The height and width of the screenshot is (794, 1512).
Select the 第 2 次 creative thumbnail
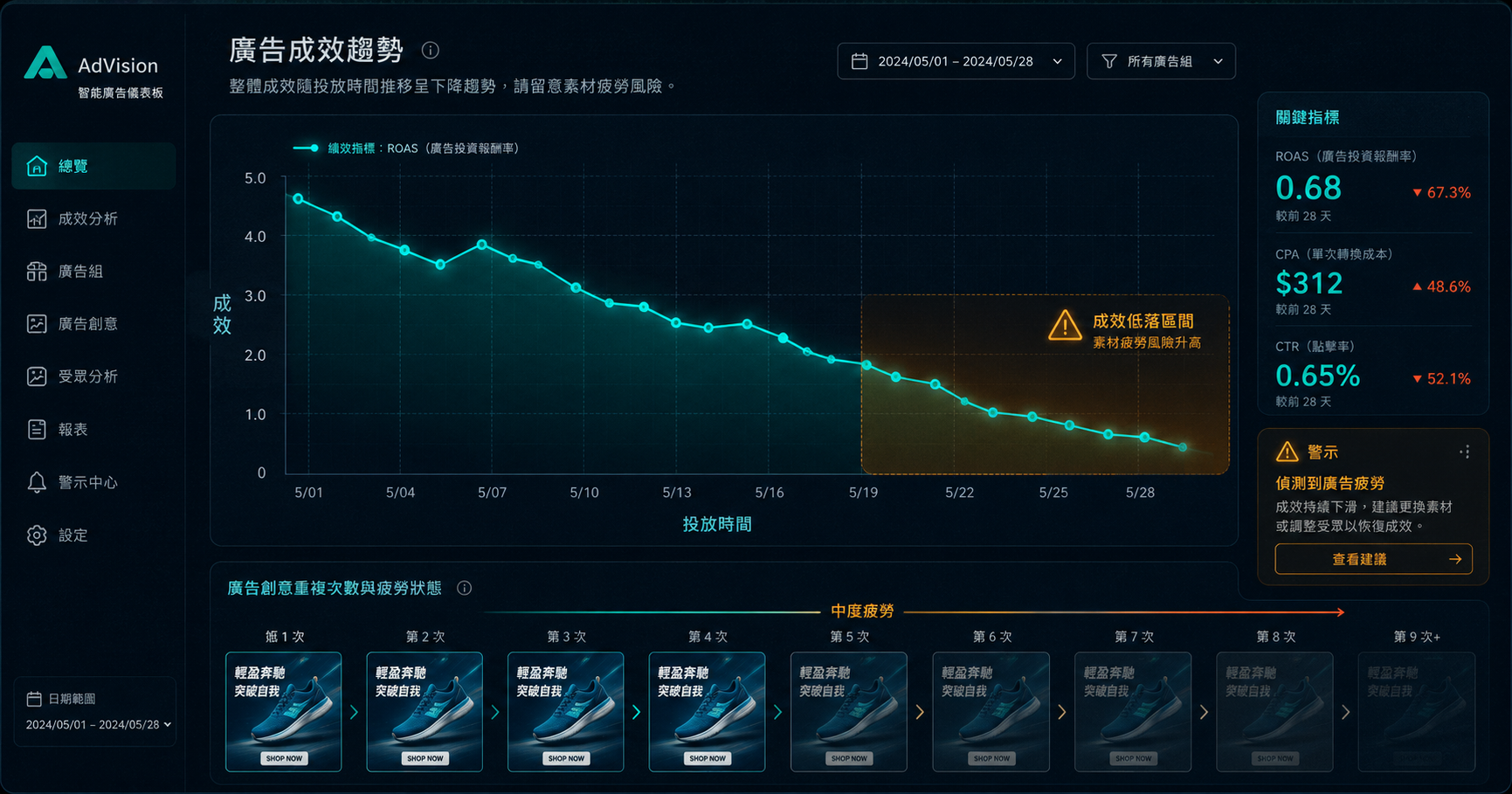(x=425, y=712)
